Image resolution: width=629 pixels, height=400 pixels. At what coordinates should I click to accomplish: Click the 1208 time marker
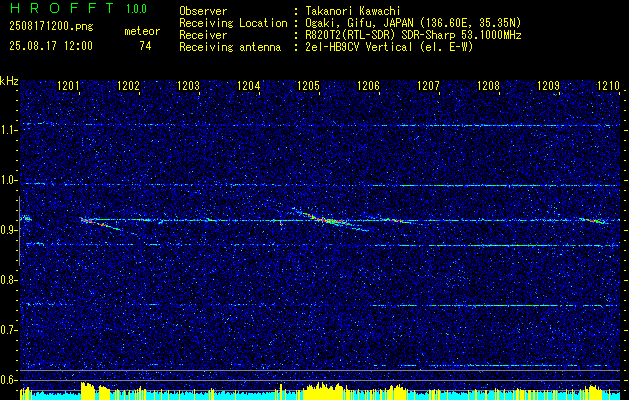click(x=488, y=85)
